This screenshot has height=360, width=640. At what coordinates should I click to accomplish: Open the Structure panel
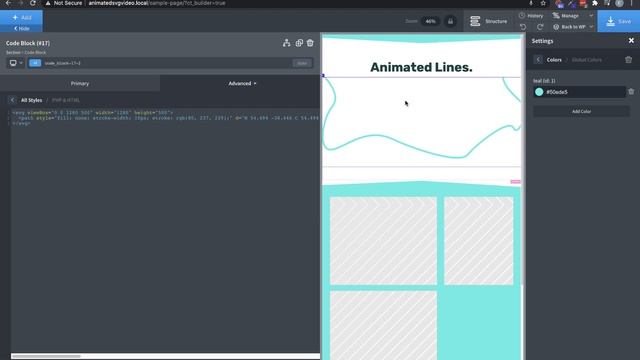point(489,21)
